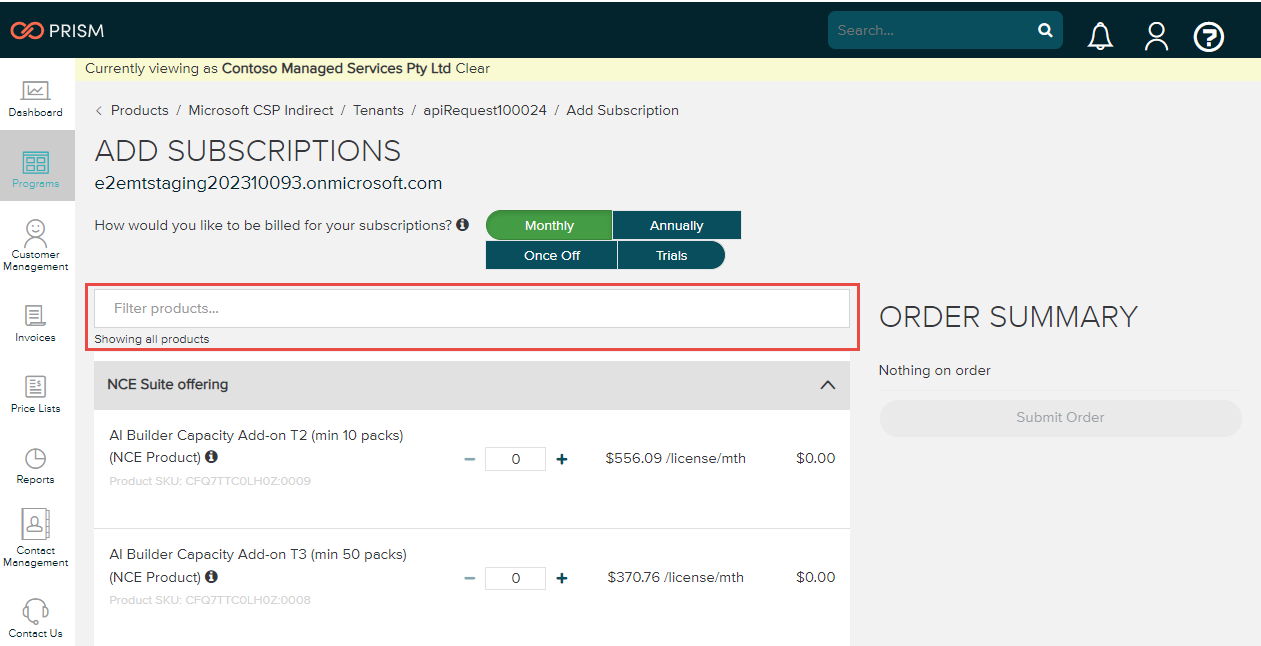Open billing info tooltip next to the question
The image size is (1261, 646).
coord(461,224)
